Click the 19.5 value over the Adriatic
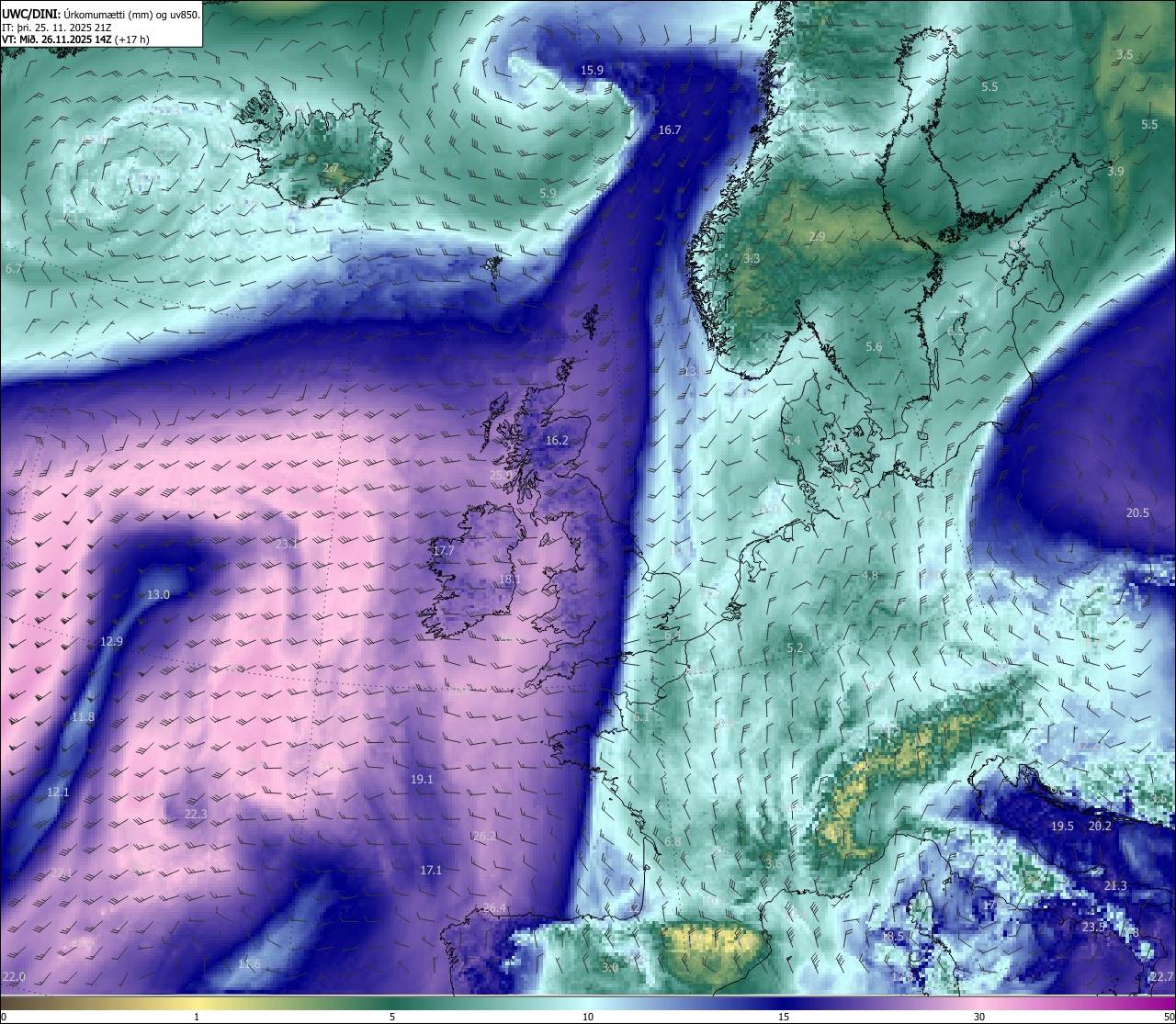 (x=1062, y=827)
